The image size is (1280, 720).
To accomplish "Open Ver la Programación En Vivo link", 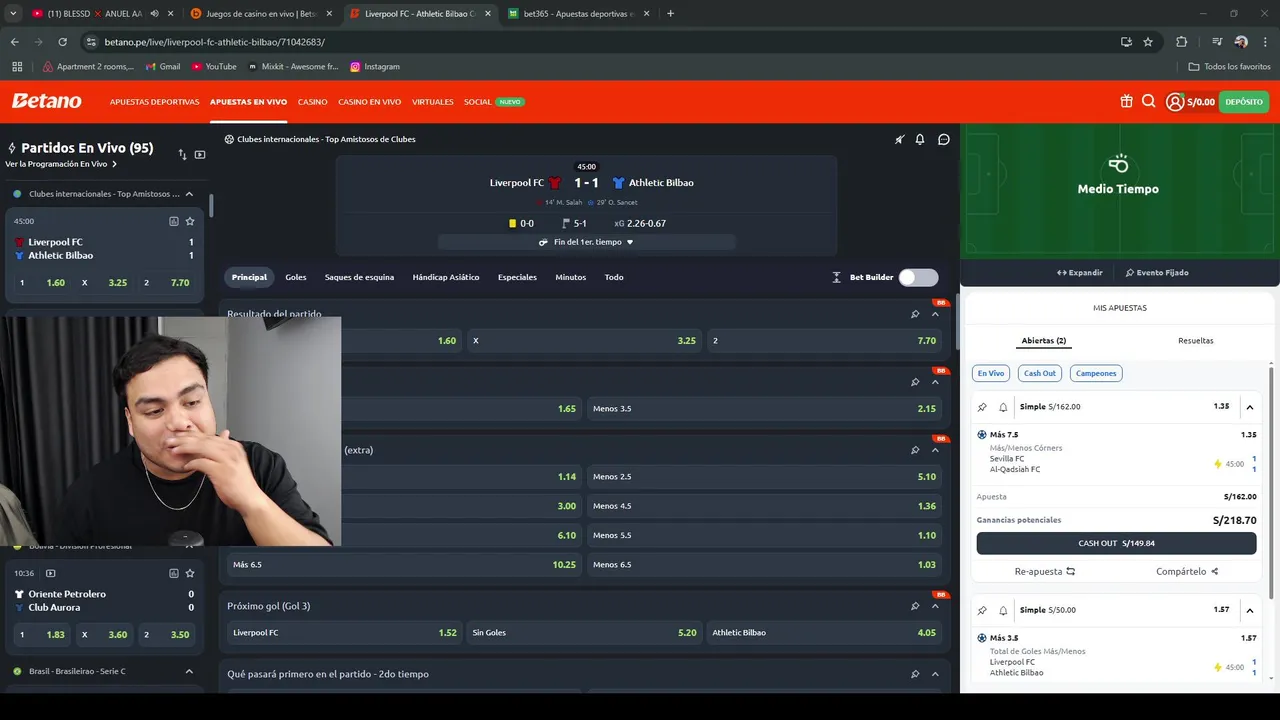I will point(61,164).
